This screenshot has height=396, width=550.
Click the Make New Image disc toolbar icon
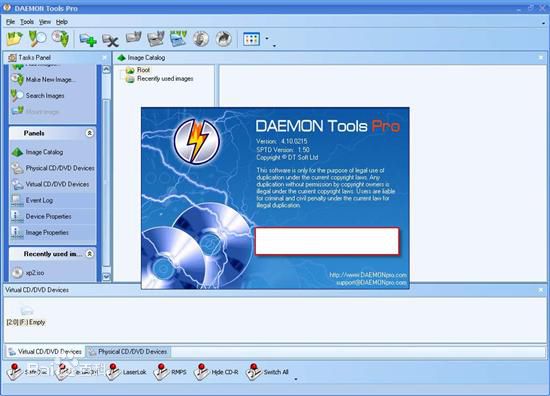click(60, 39)
